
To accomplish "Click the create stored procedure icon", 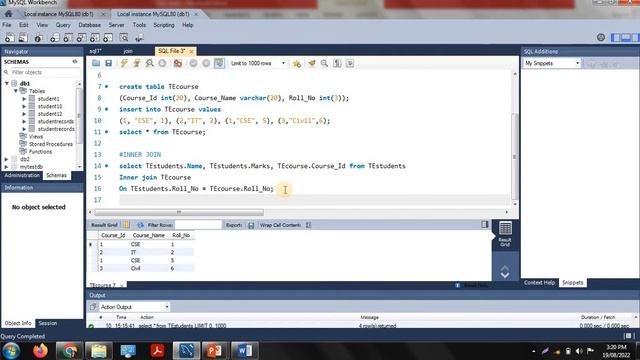I will pos(95,38).
